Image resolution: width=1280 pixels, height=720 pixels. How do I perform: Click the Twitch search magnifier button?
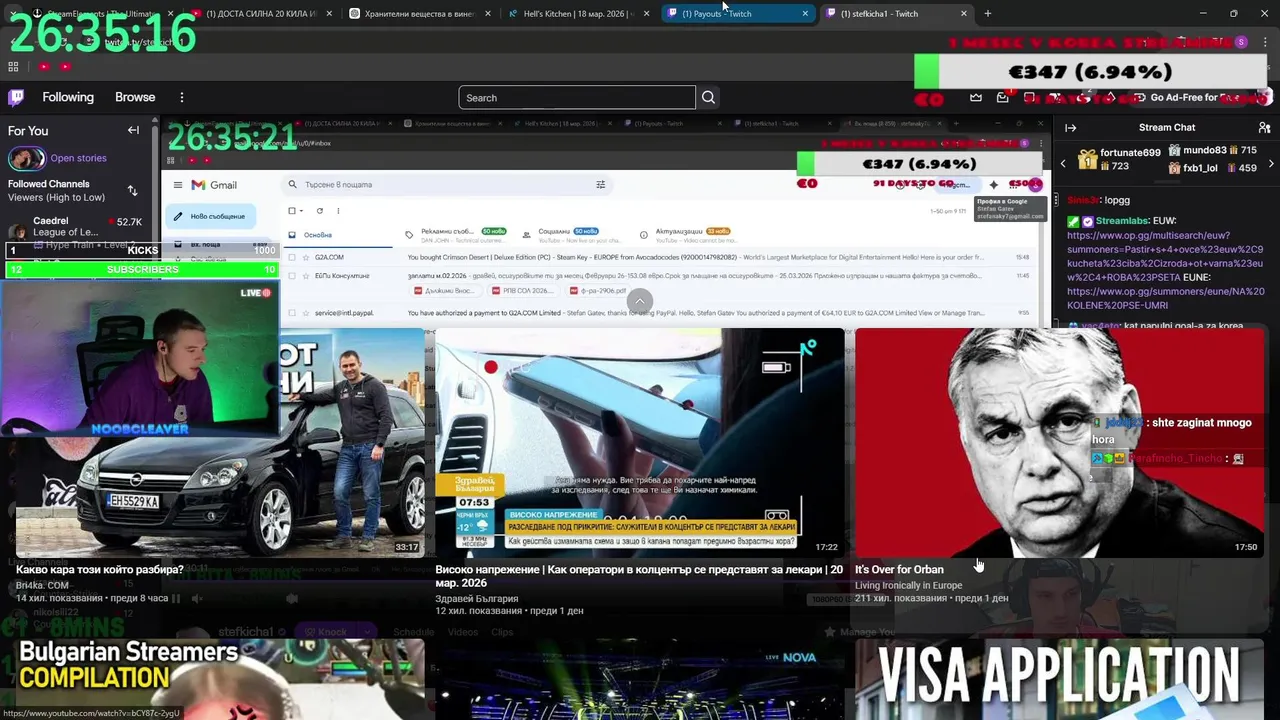coord(708,98)
